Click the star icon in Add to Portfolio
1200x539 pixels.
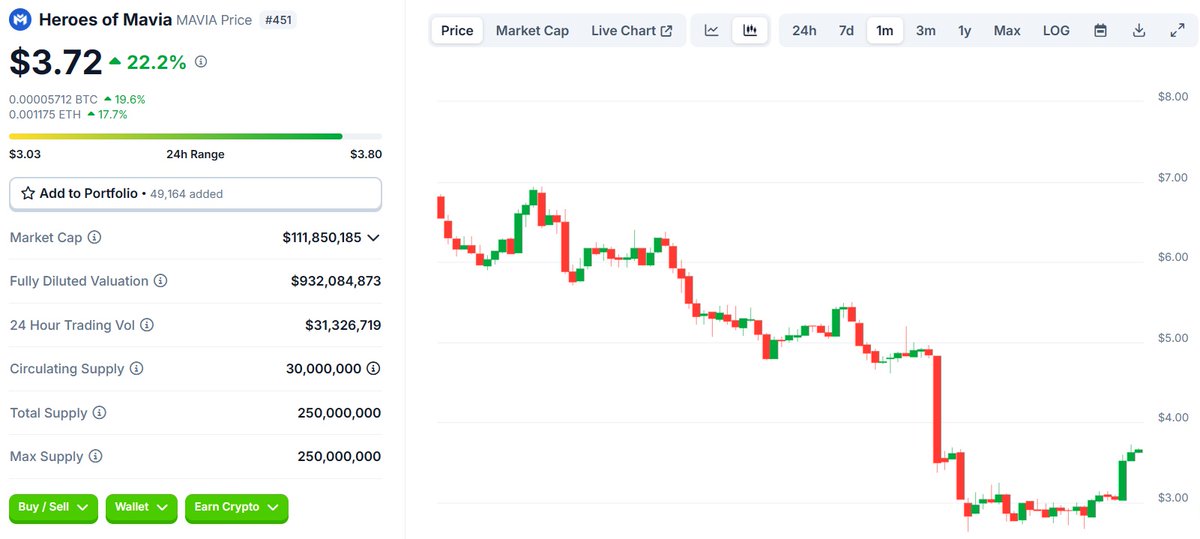point(28,193)
